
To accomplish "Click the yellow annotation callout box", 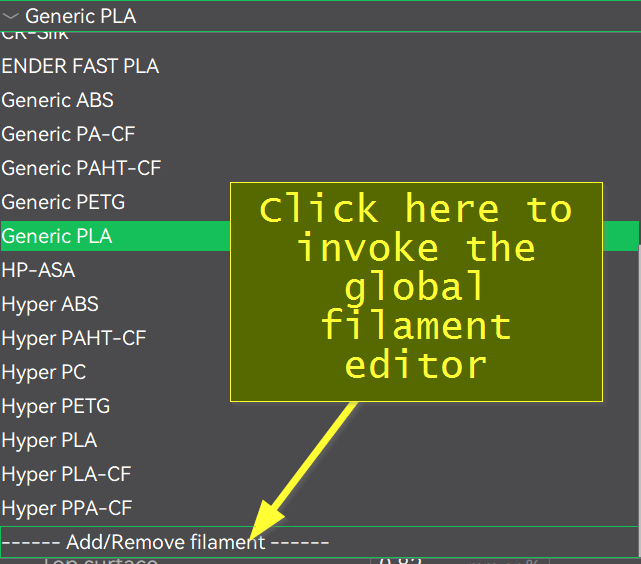I will tap(416, 292).
